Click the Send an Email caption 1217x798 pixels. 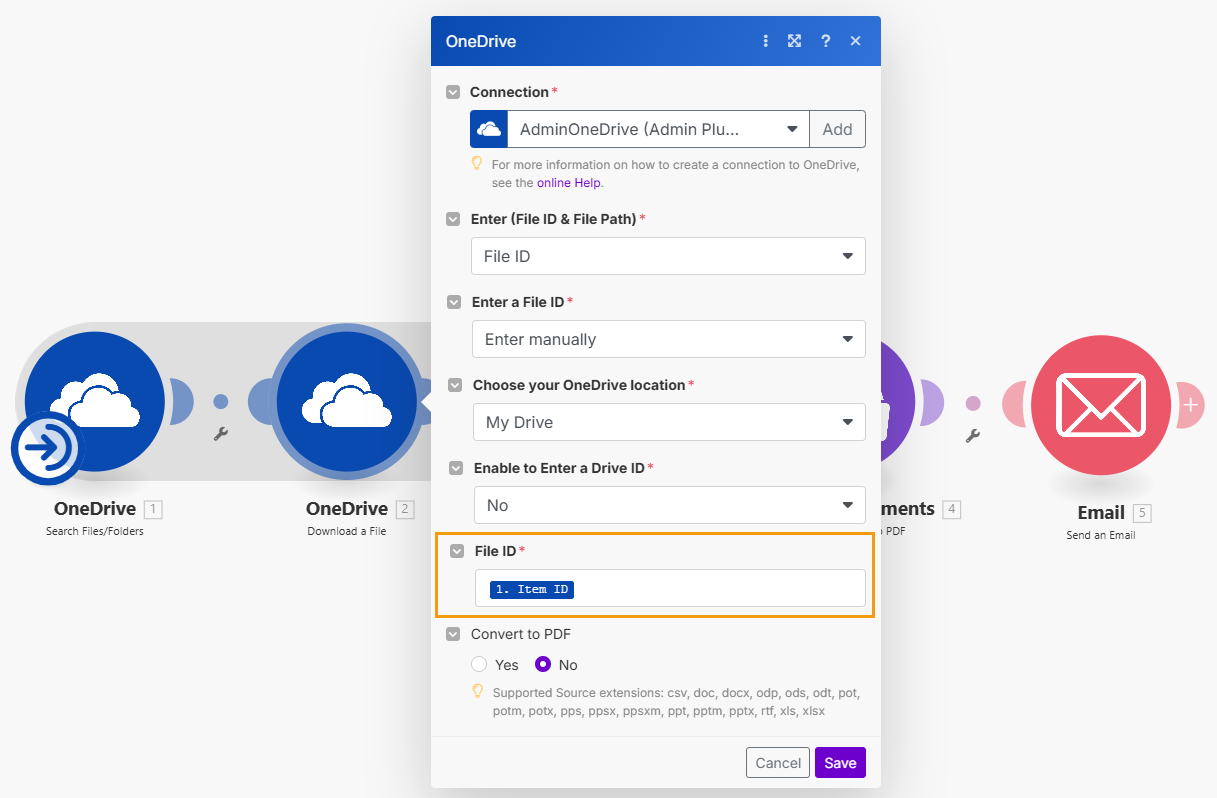pos(1101,535)
